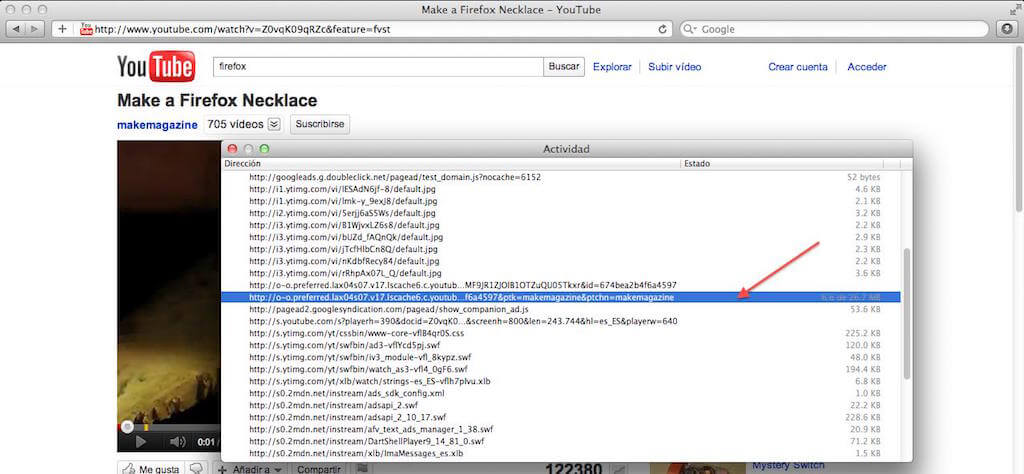Reload the page using the reload icon

pyautogui.click(x=662, y=29)
